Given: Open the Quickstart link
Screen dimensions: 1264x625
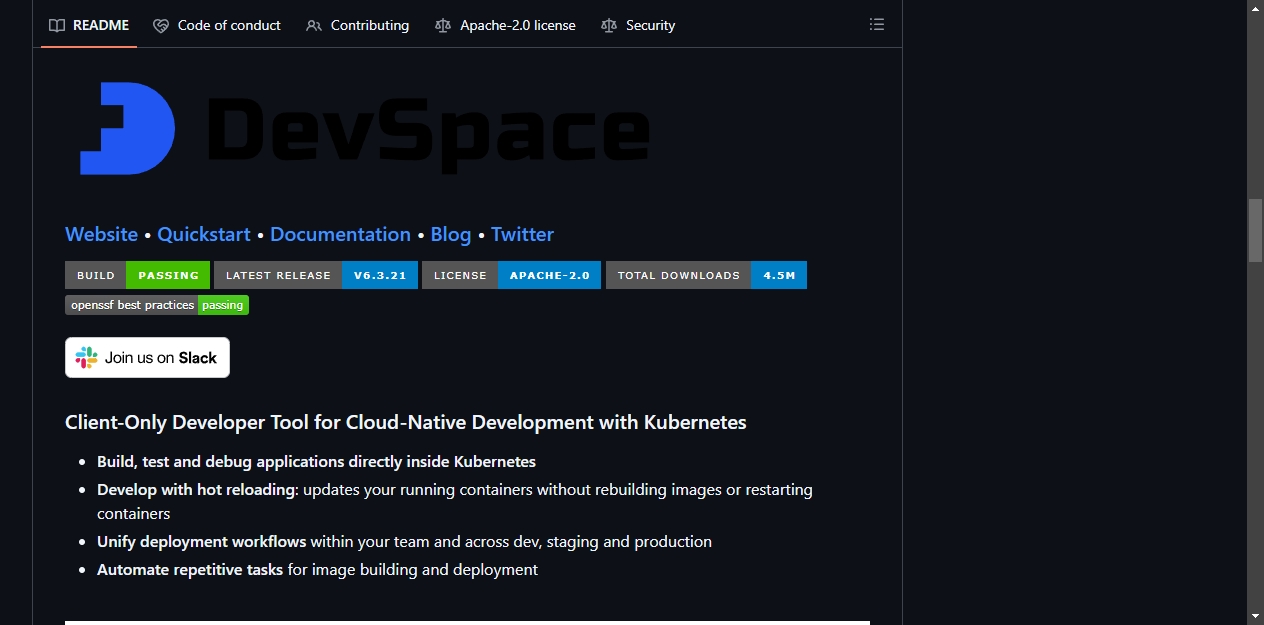Looking at the screenshot, I should [204, 234].
